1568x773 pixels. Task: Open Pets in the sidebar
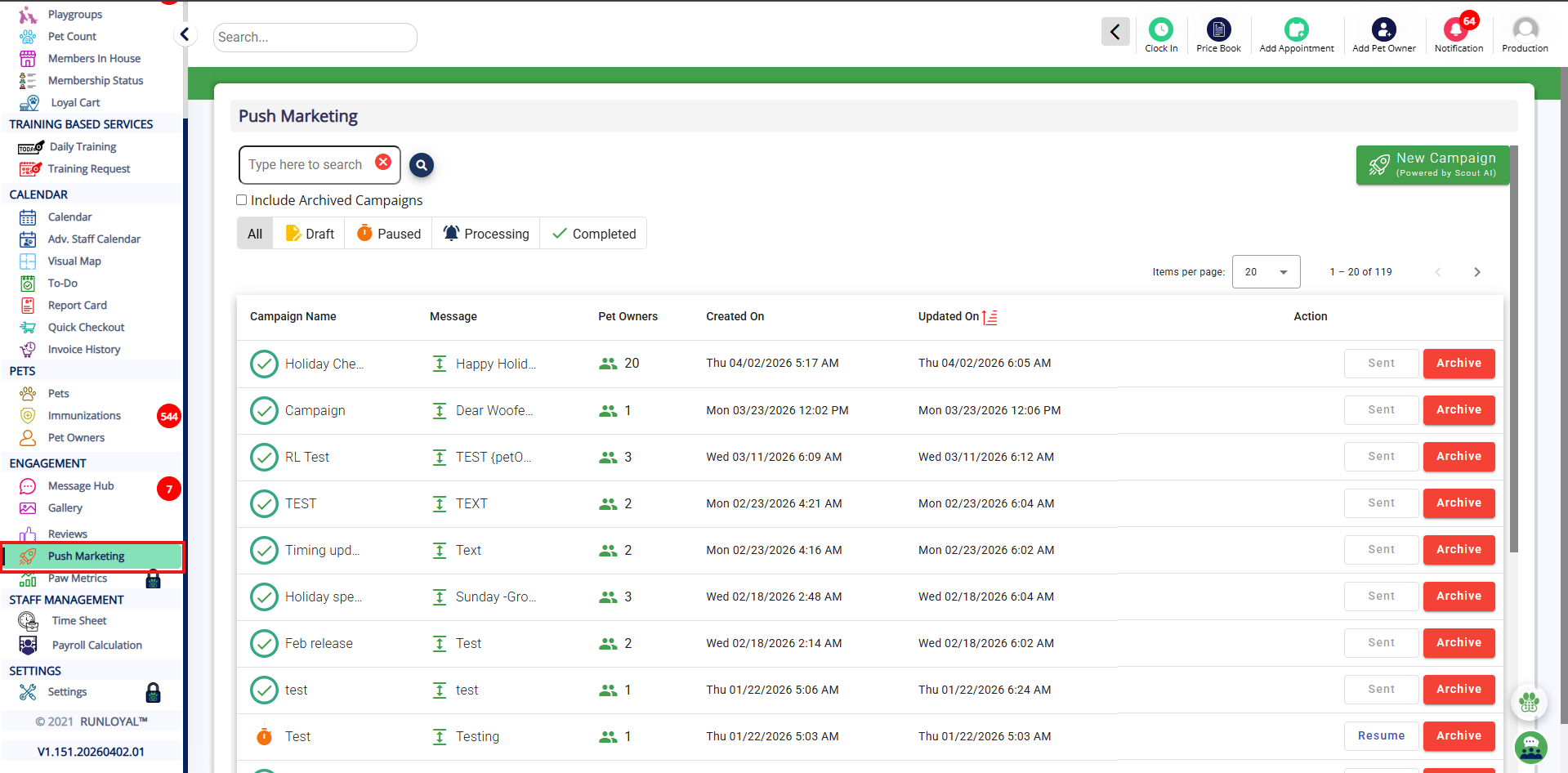click(x=58, y=394)
